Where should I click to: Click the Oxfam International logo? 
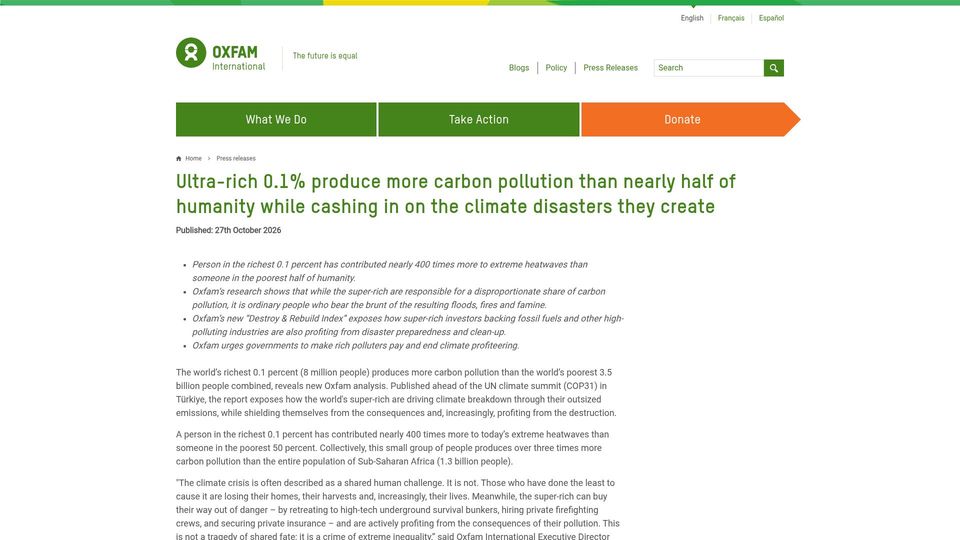(x=221, y=54)
